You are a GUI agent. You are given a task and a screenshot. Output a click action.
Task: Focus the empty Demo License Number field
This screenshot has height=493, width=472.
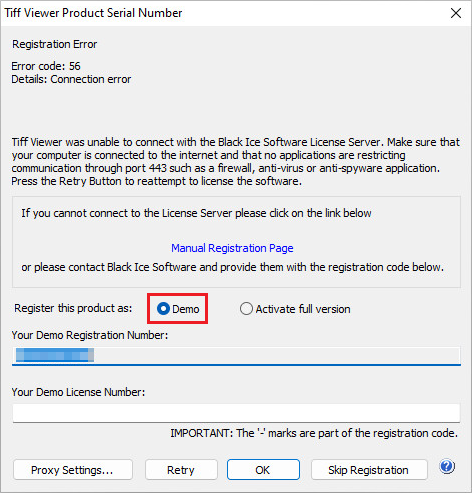pyautogui.click(x=236, y=413)
